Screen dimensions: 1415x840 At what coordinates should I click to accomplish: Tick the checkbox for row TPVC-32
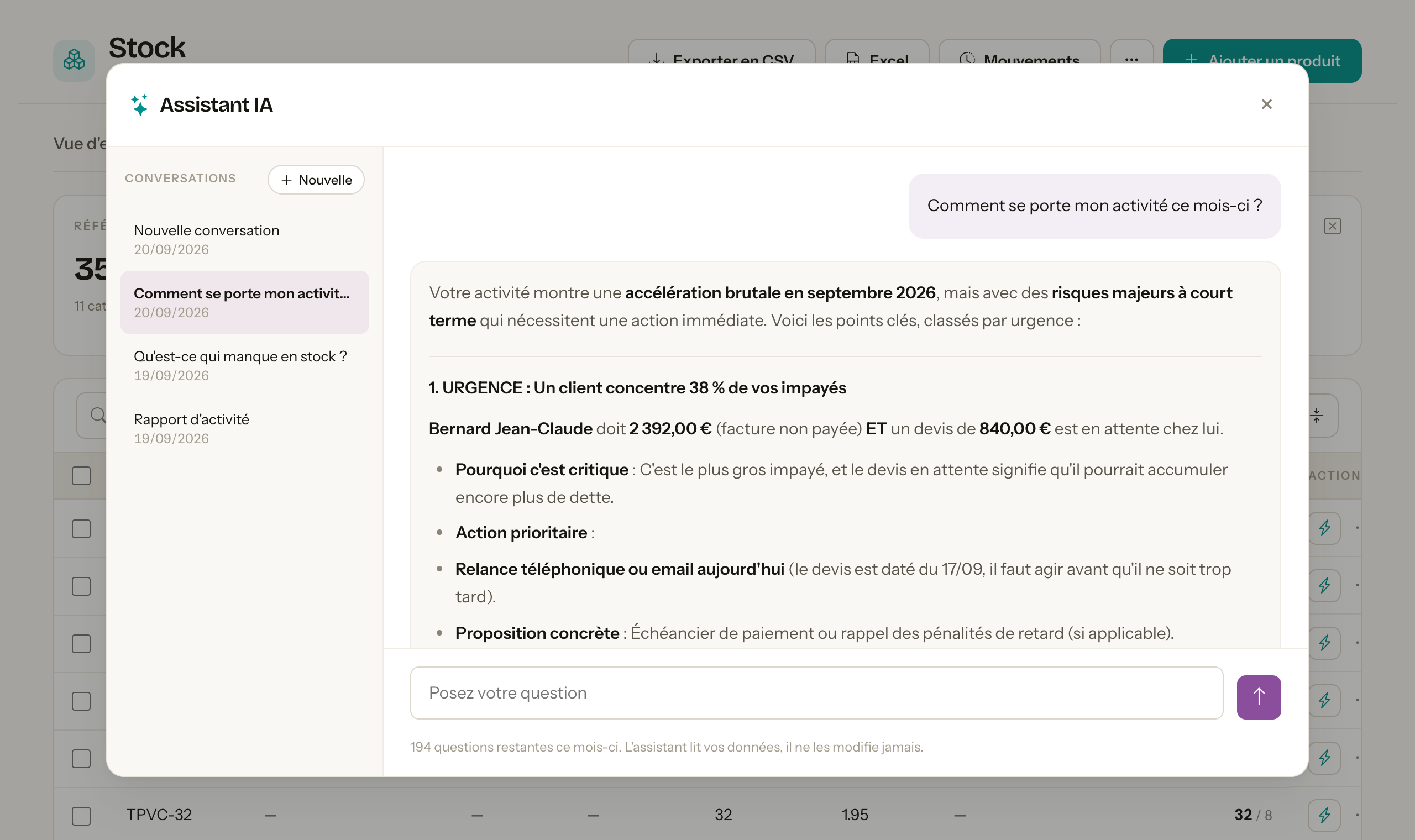(x=81, y=816)
